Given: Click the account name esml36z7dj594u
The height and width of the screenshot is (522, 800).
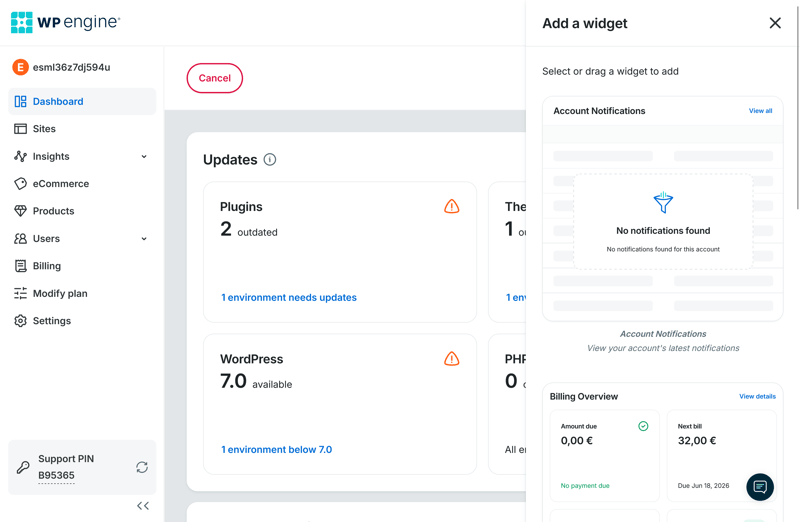Looking at the screenshot, I should pos(71,67).
